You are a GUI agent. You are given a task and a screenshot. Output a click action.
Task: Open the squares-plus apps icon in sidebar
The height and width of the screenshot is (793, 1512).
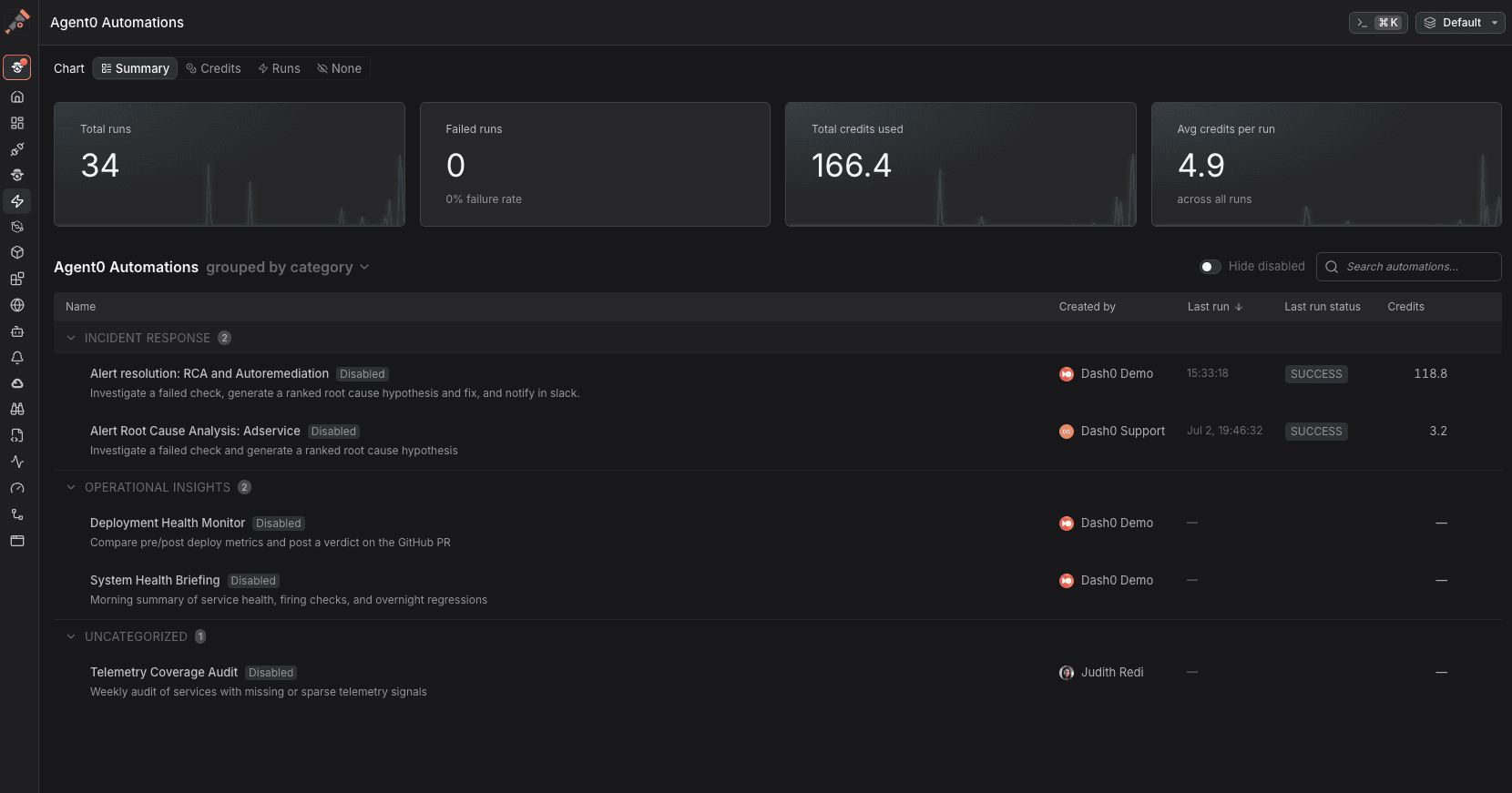[x=17, y=279]
